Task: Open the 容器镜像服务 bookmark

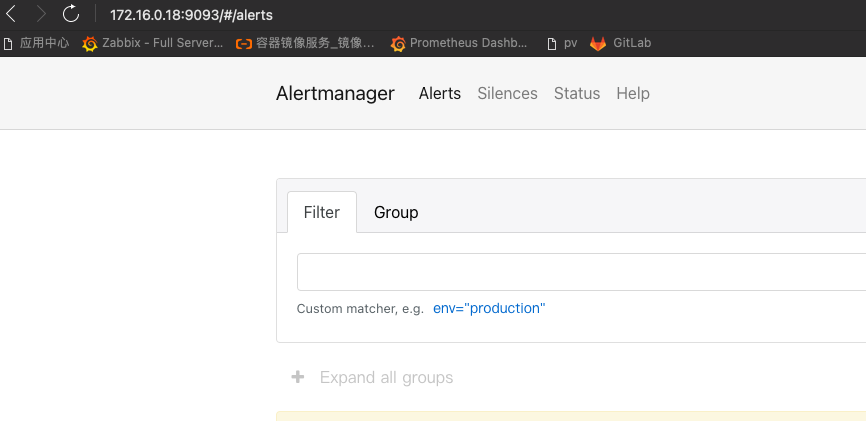Action: tap(305, 43)
